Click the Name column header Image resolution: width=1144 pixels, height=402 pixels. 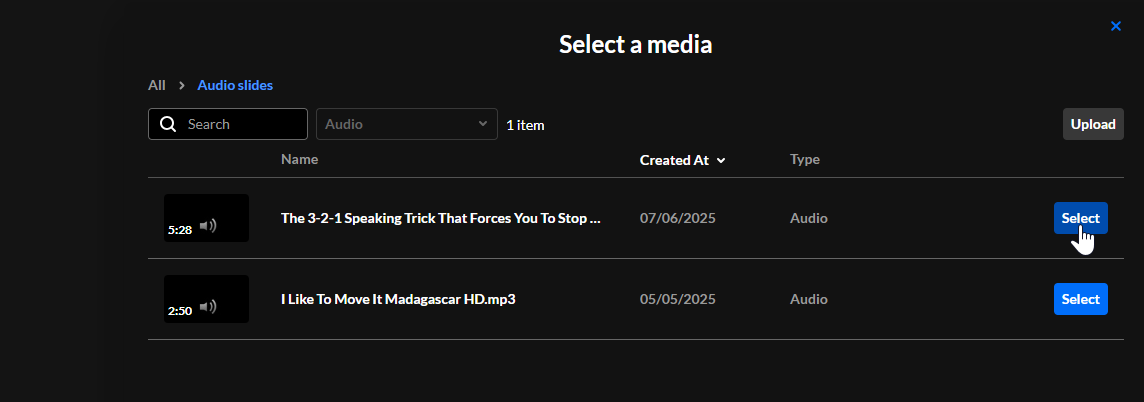click(299, 159)
